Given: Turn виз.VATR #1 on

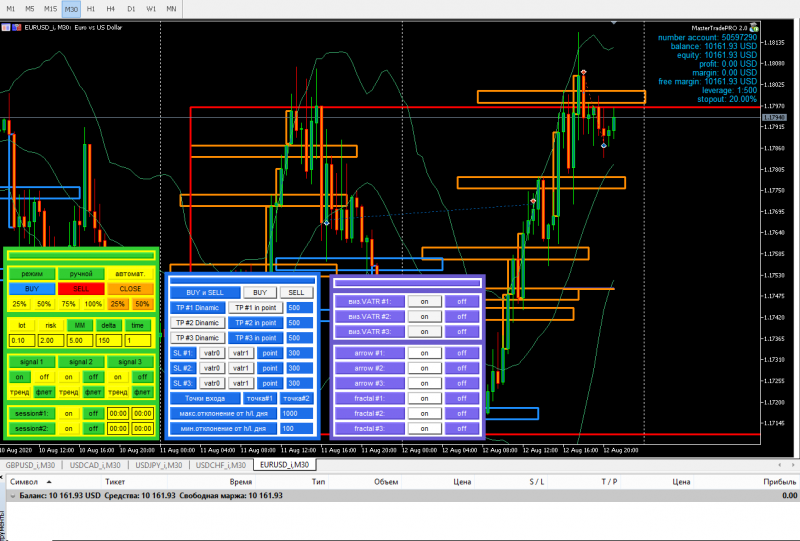Looking at the screenshot, I should (x=424, y=302).
